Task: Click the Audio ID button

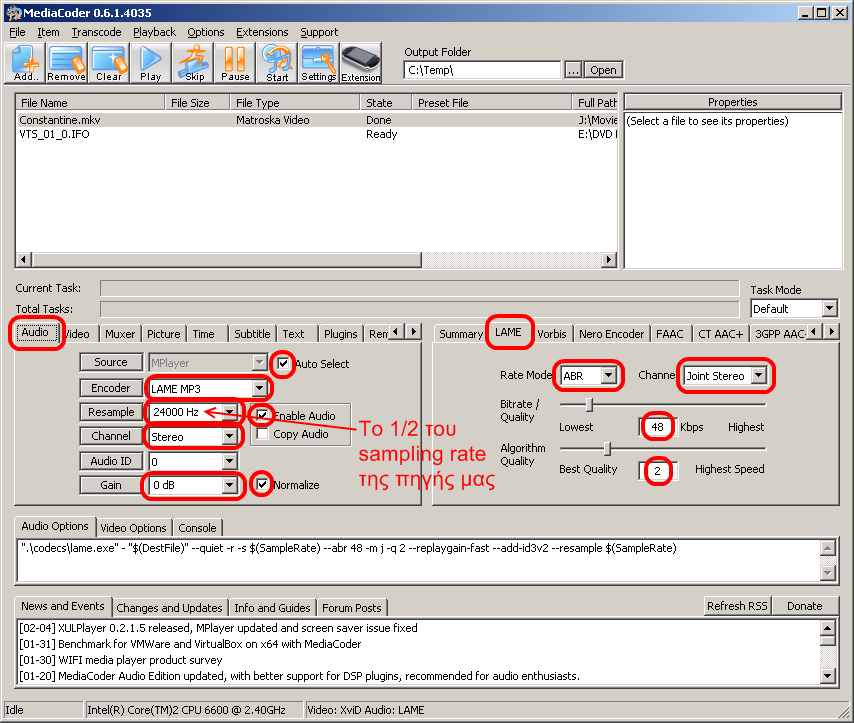Action: coord(111,461)
